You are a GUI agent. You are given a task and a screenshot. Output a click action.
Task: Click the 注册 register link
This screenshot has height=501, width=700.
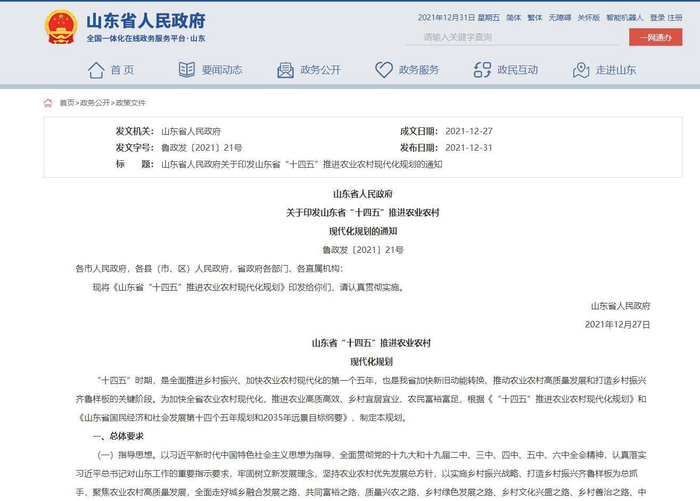click(675, 17)
